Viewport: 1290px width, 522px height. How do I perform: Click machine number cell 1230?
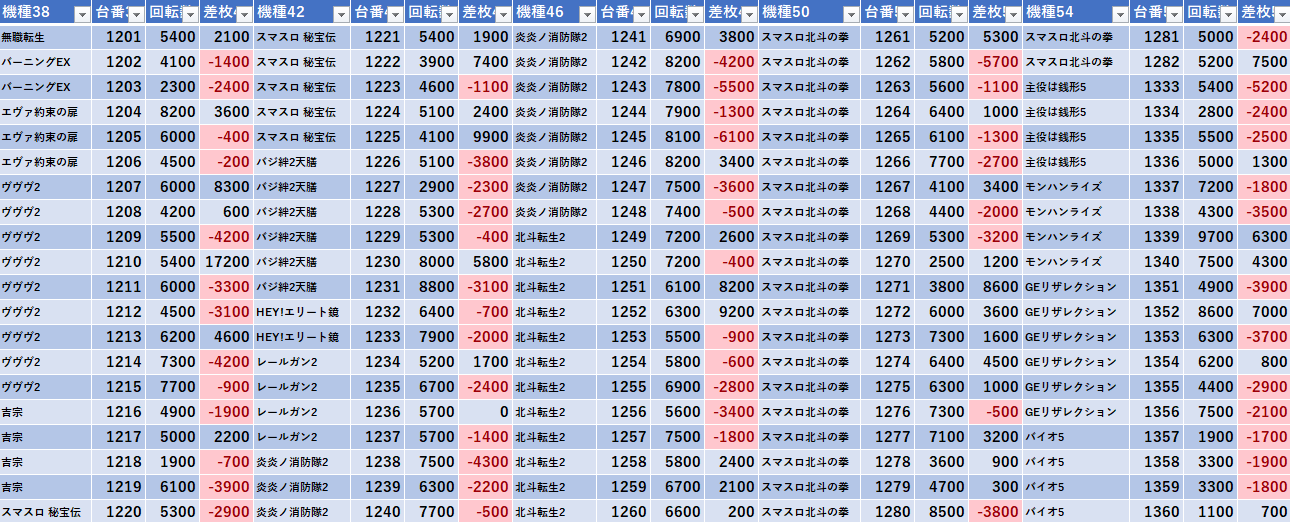click(380, 262)
